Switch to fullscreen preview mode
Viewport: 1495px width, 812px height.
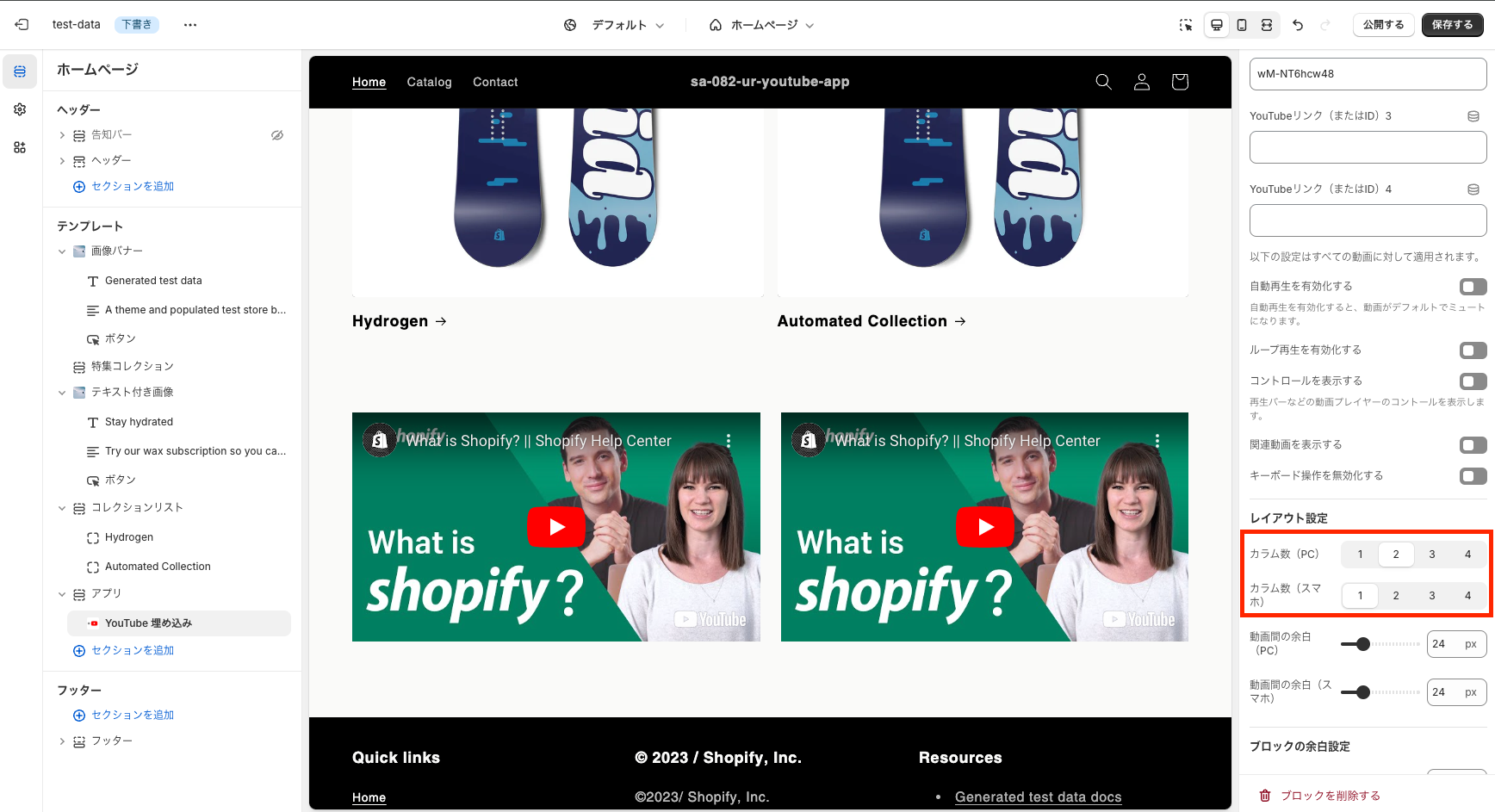[x=1267, y=25]
